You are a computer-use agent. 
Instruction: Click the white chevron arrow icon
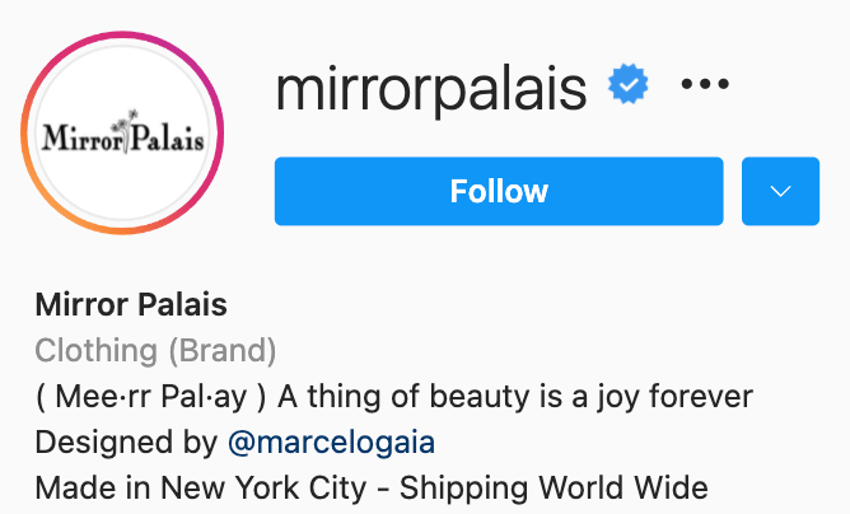[x=781, y=191]
